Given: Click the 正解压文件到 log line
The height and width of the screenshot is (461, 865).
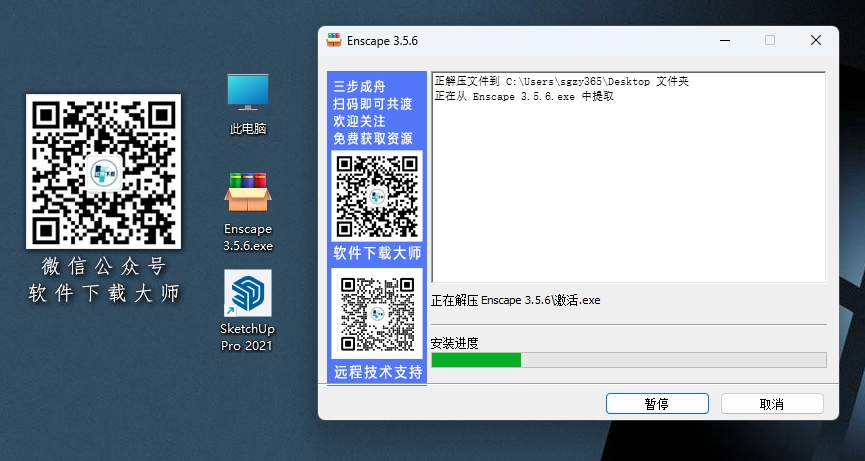Looking at the screenshot, I should [x=562, y=82].
